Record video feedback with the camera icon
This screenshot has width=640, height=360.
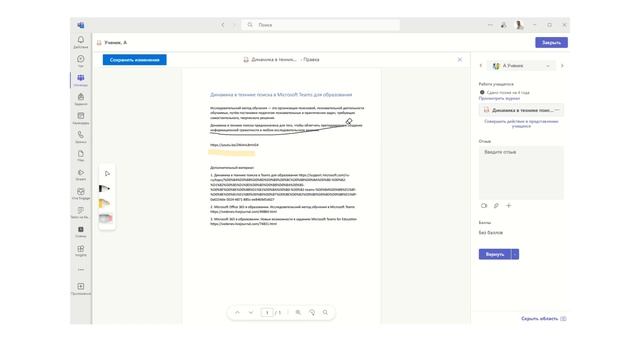click(x=484, y=206)
